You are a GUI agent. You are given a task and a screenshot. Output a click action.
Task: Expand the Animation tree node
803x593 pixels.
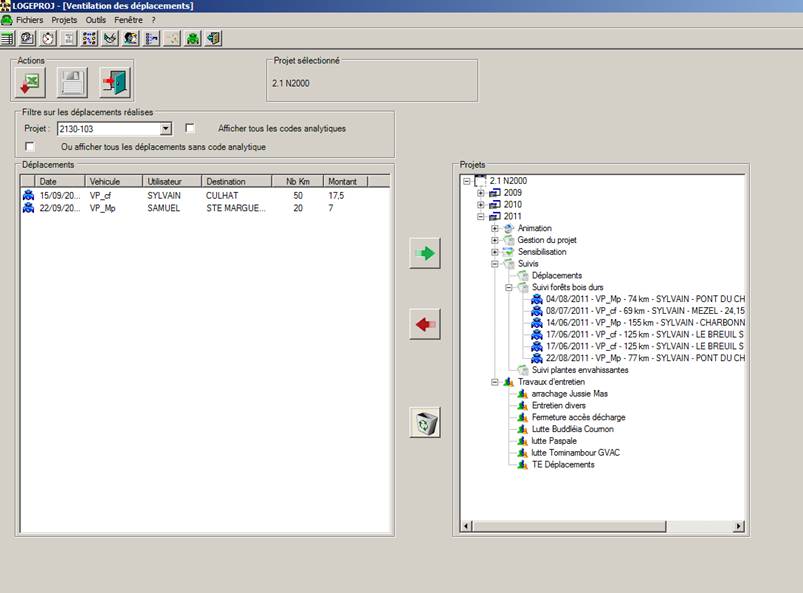pyautogui.click(x=494, y=229)
